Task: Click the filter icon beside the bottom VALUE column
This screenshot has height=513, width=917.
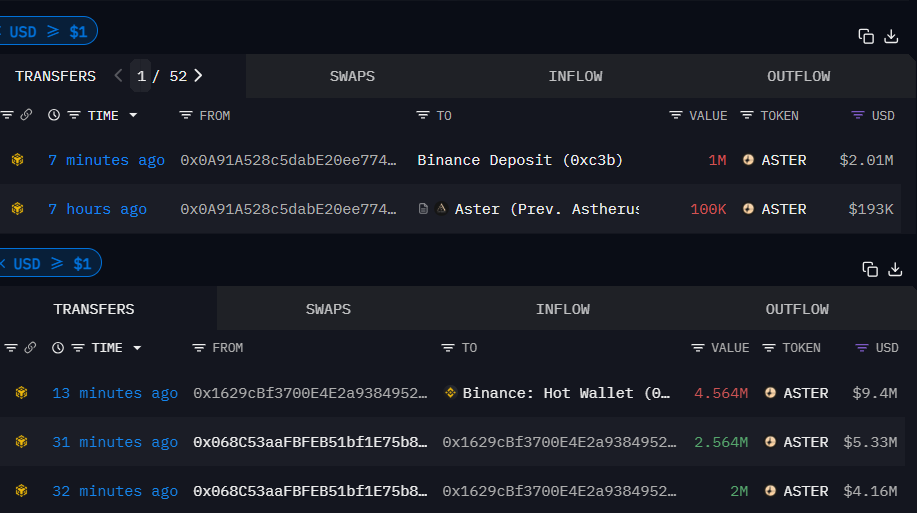Action: [x=698, y=348]
